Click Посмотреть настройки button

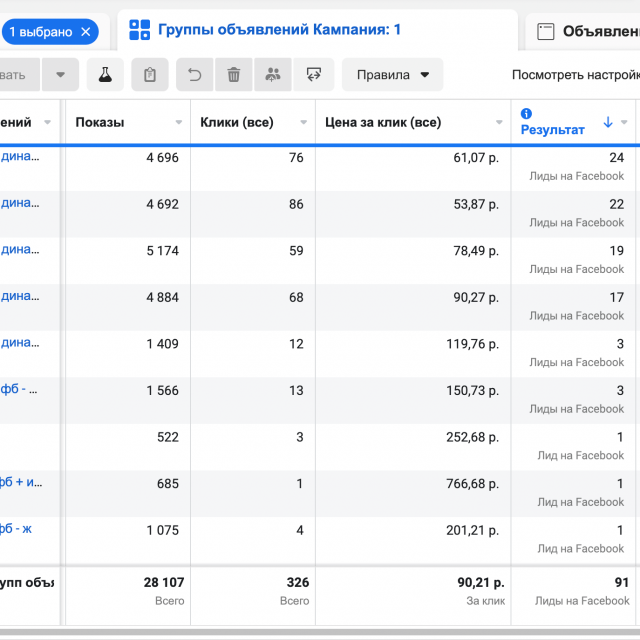click(x=575, y=74)
